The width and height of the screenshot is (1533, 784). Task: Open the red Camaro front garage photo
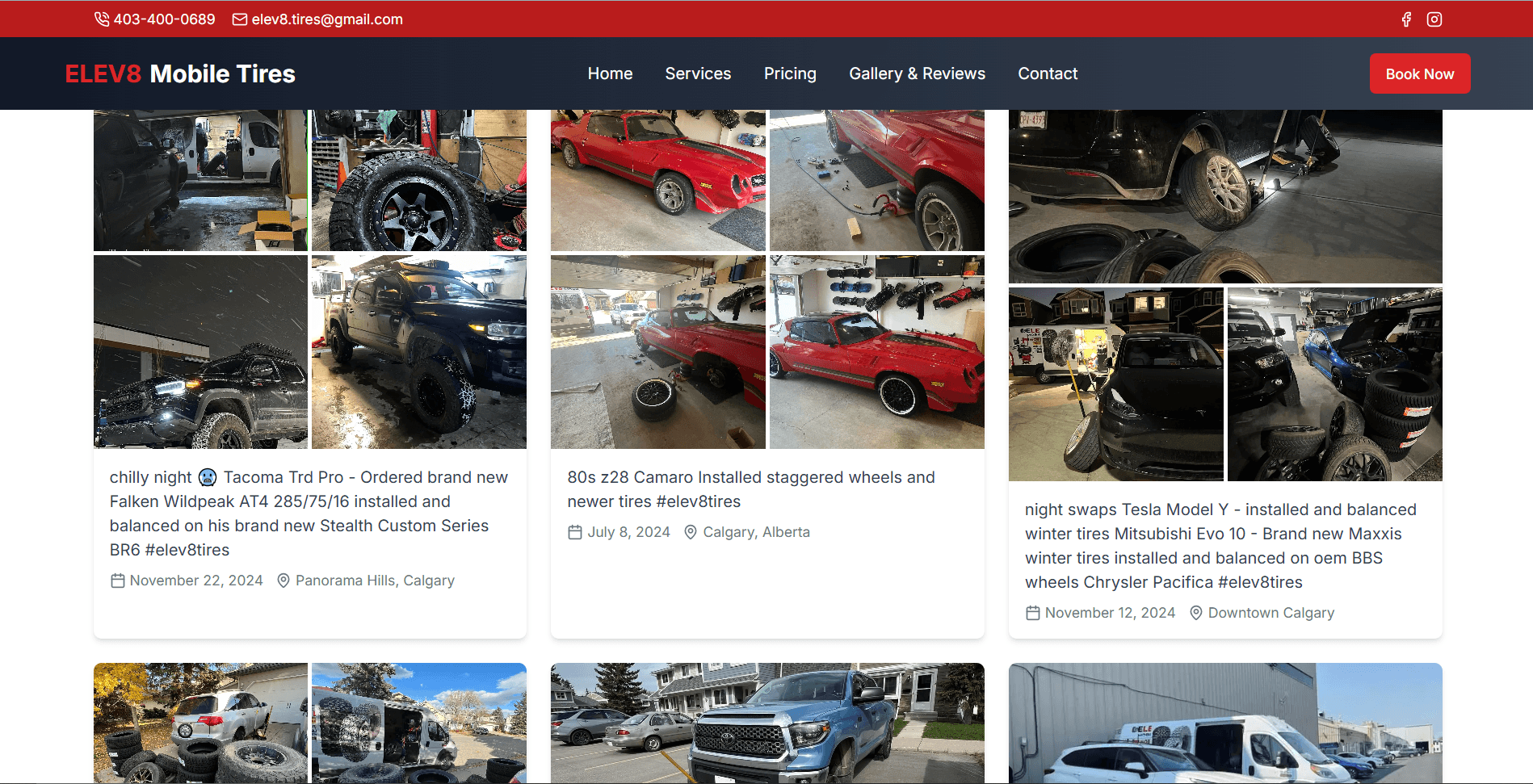click(658, 180)
